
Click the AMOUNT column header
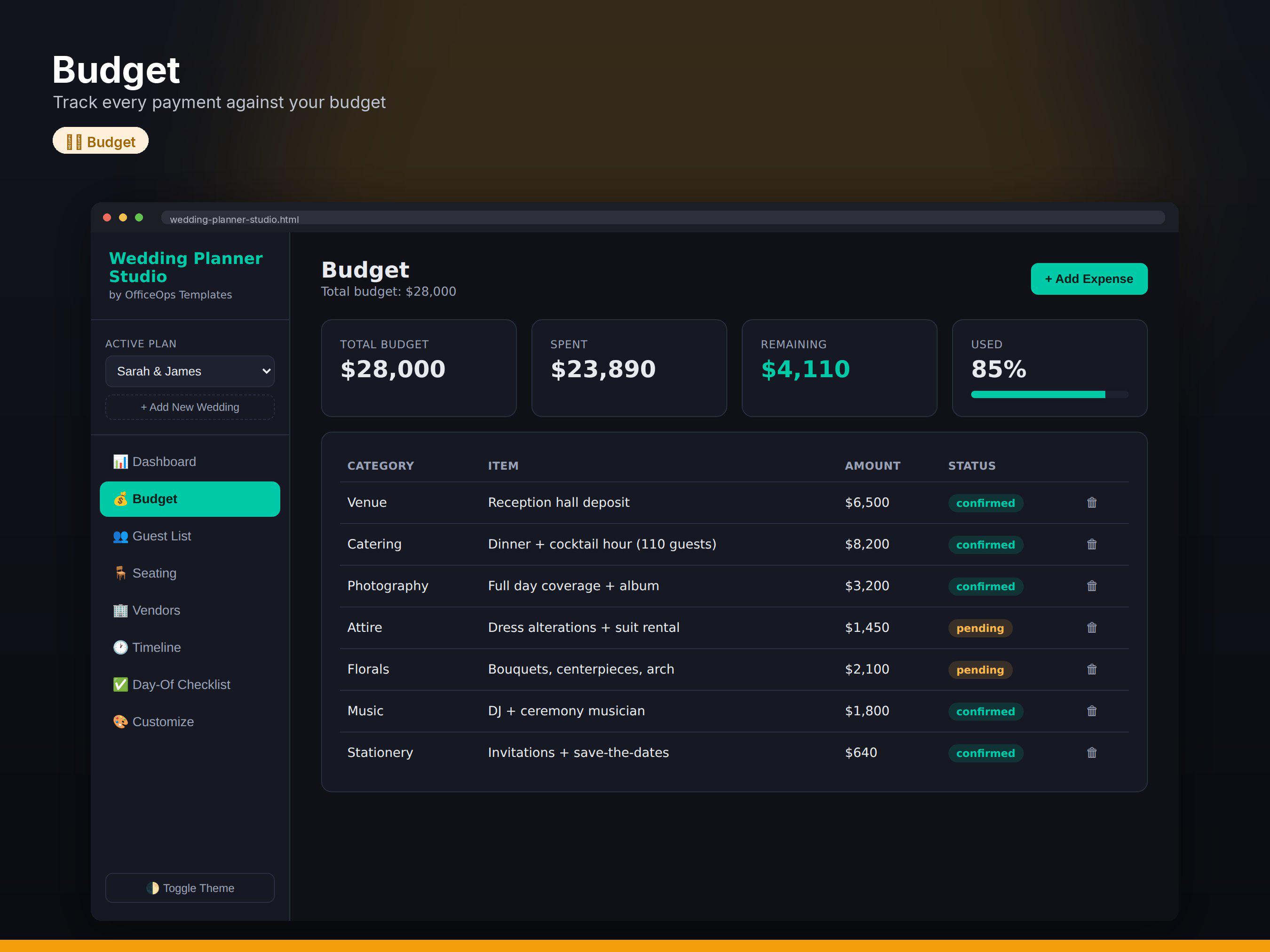point(872,466)
